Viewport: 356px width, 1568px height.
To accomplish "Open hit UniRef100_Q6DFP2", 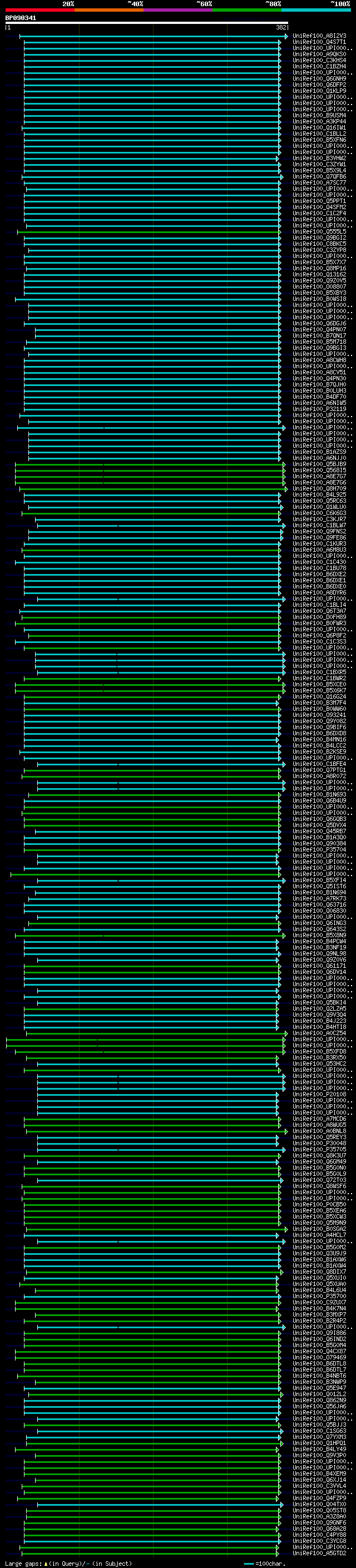I will coord(319,85).
